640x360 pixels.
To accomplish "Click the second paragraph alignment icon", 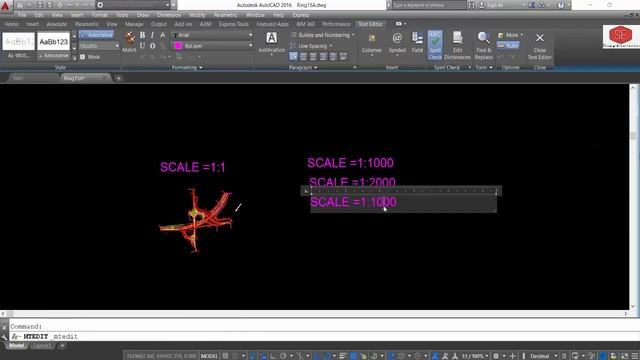I will coord(303,56).
